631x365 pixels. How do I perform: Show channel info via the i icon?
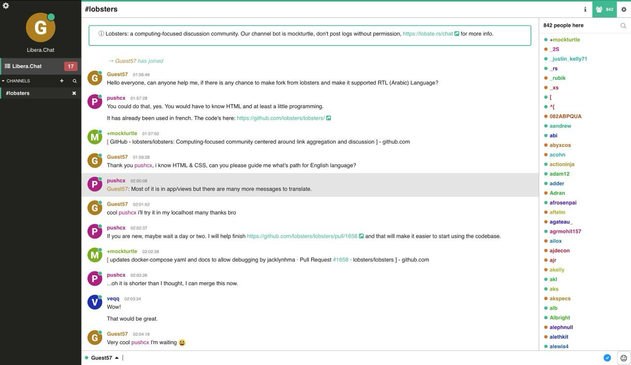tap(585, 9)
